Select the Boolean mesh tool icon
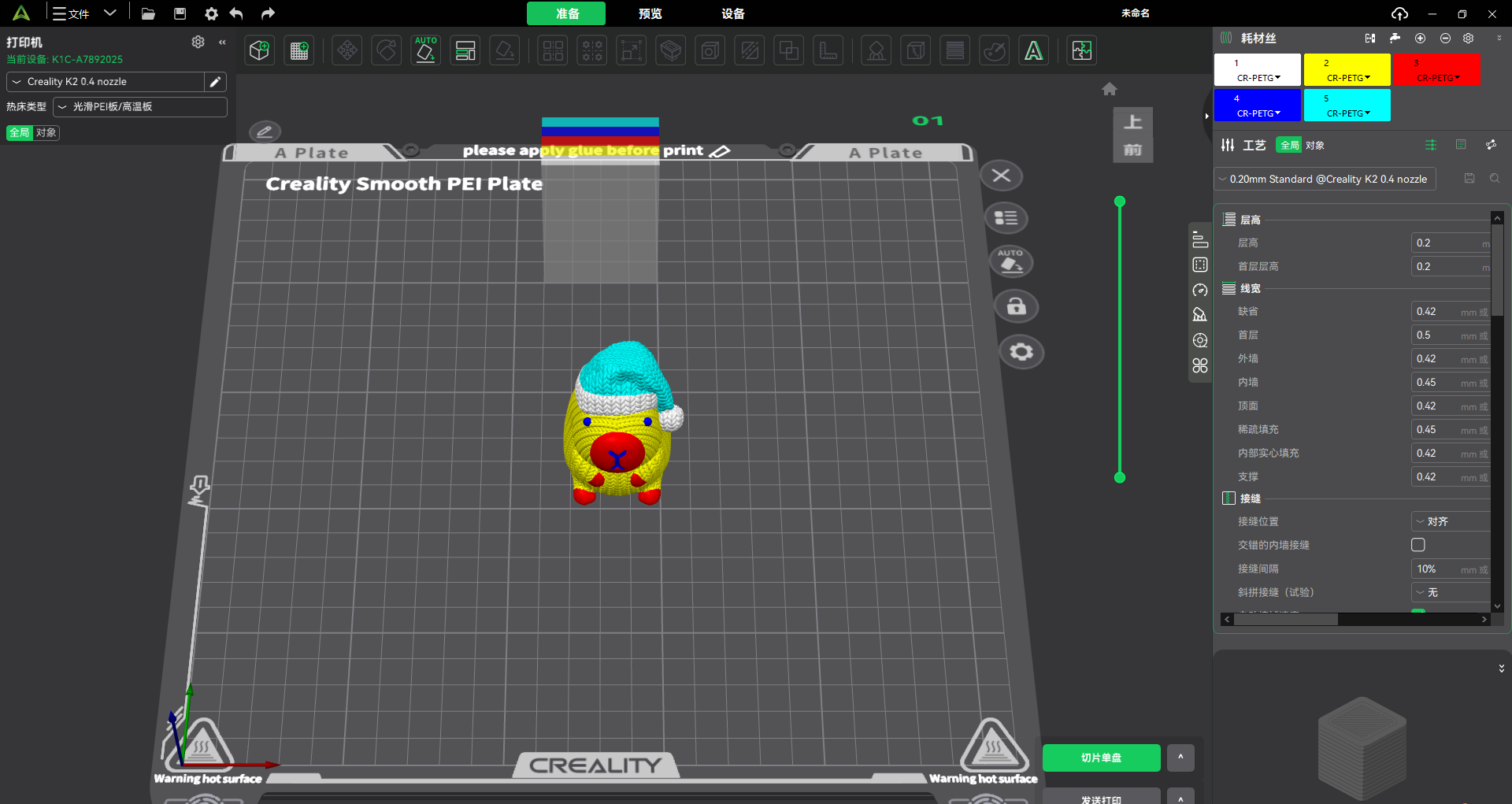Viewport: 1512px width, 804px height. click(x=788, y=51)
